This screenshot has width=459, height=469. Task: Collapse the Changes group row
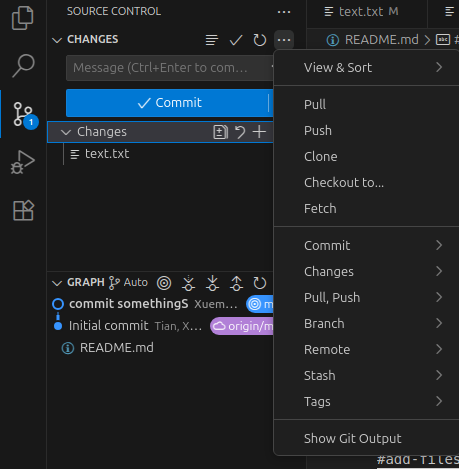pyautogui.click(x=66, y=132)
